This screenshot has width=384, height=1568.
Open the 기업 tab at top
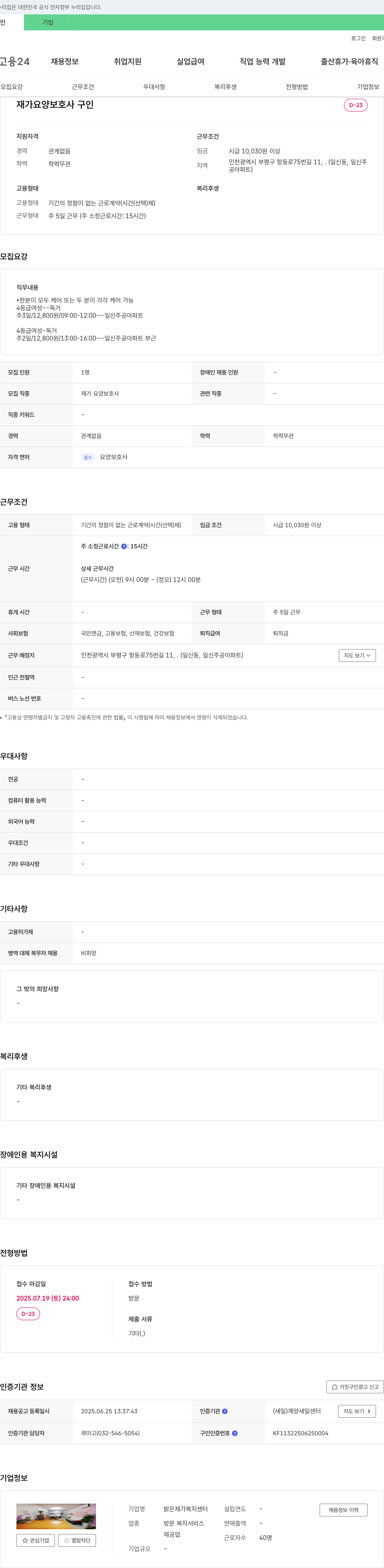[48, 22]
